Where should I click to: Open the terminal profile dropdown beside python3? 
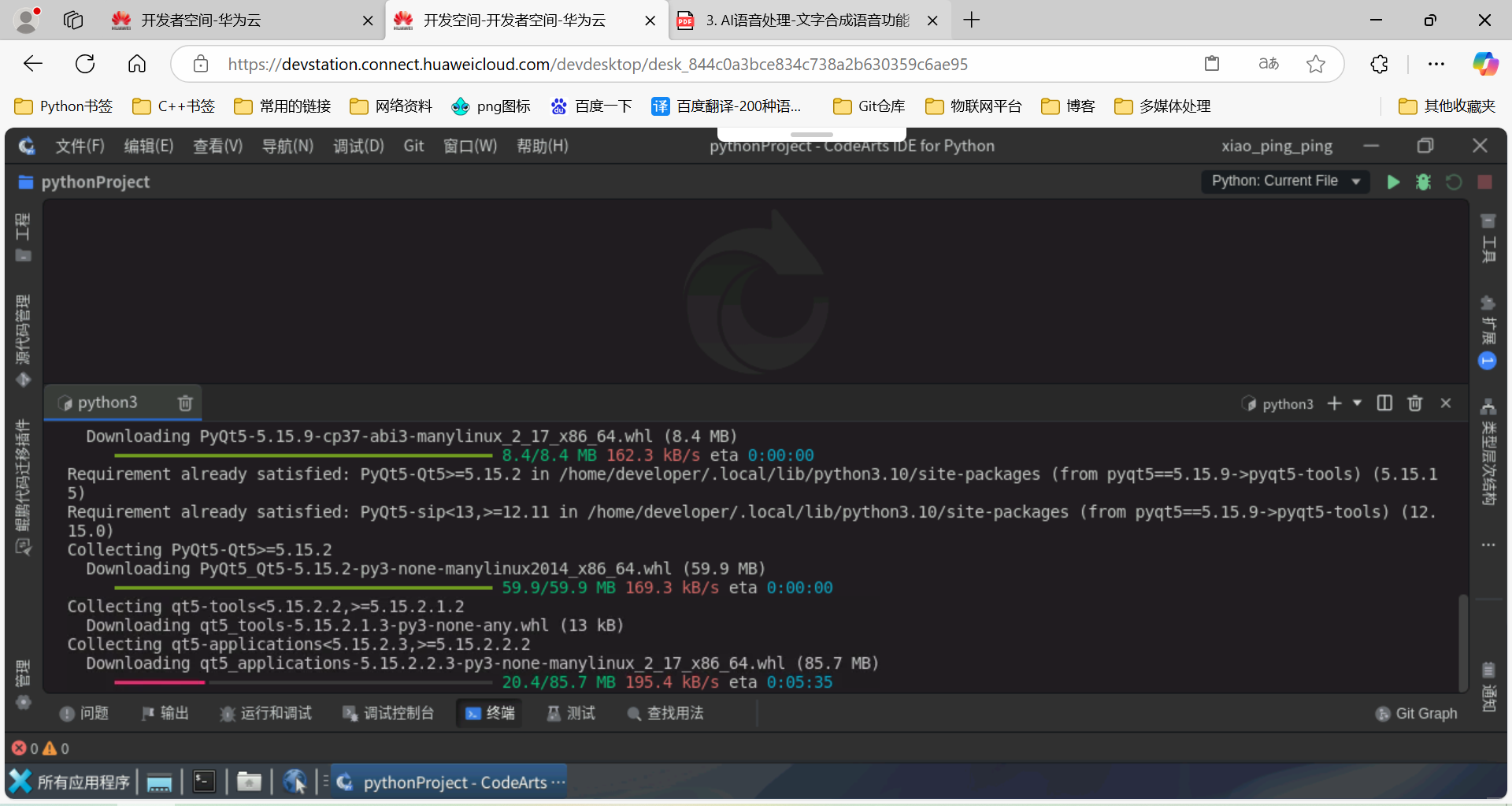click(x=1357, y=403)
